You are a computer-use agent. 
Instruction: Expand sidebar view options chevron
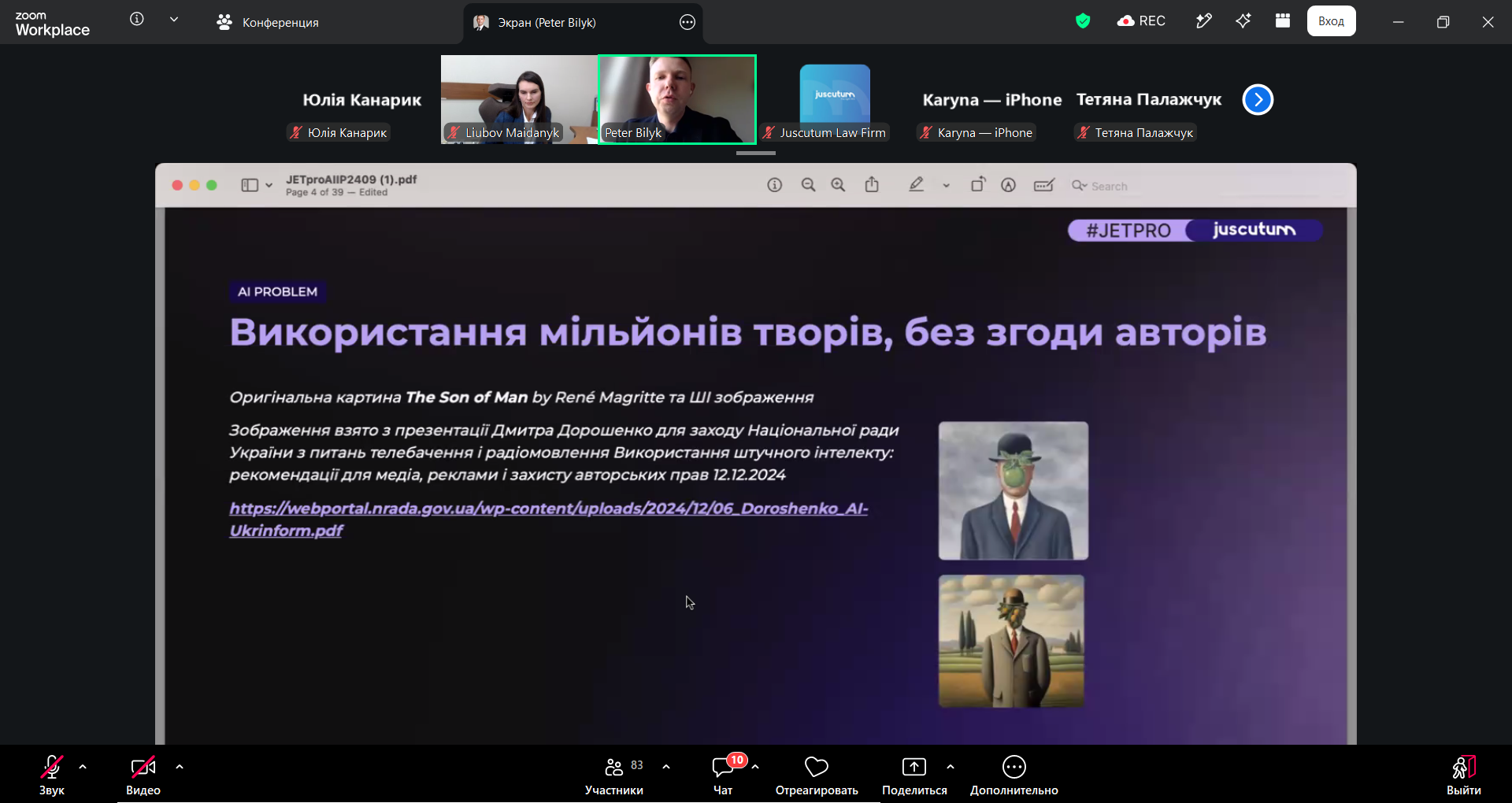[x=269, y=186]
